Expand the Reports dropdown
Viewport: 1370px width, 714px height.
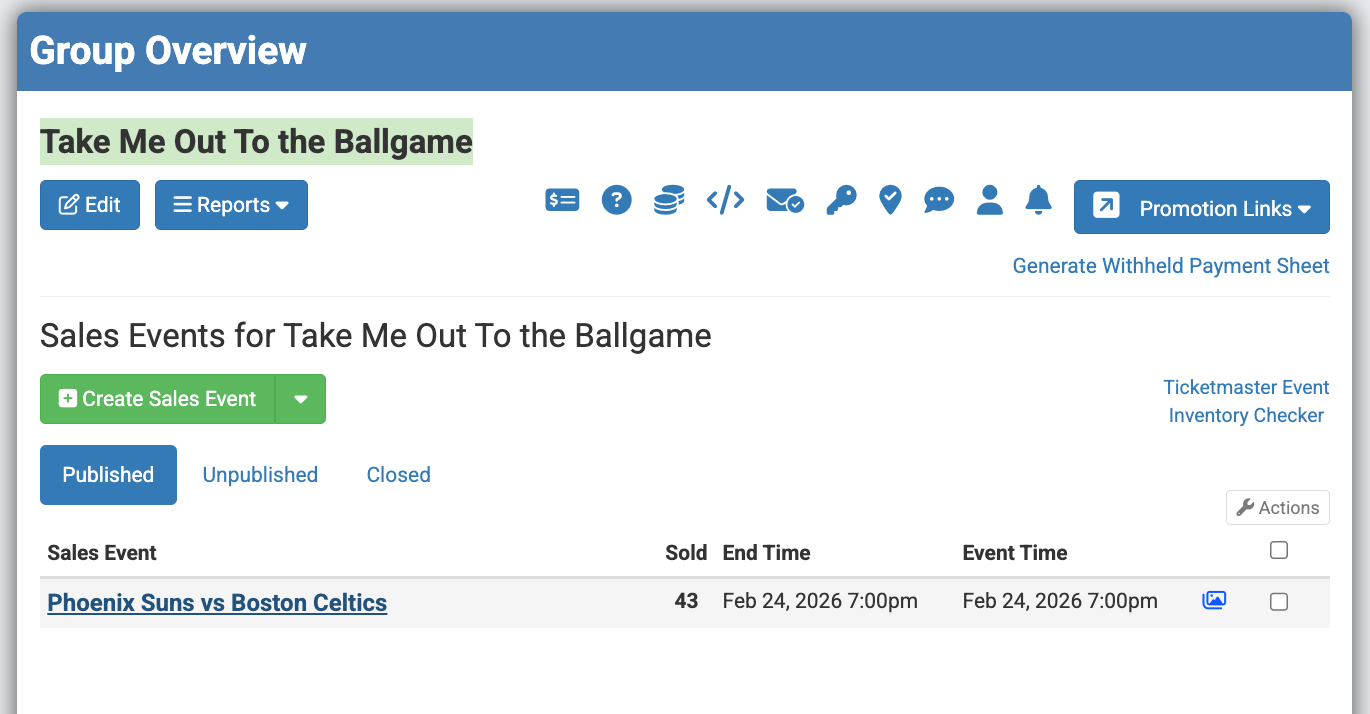231,205
